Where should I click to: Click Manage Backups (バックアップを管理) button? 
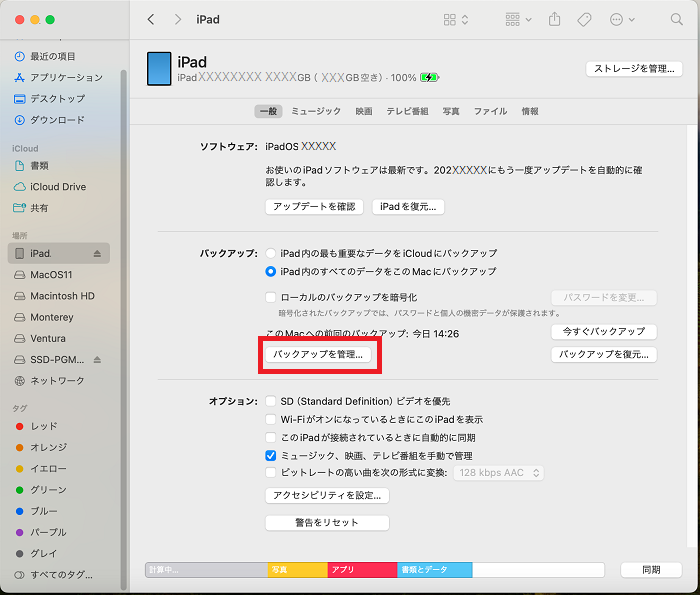click(318, 354)
